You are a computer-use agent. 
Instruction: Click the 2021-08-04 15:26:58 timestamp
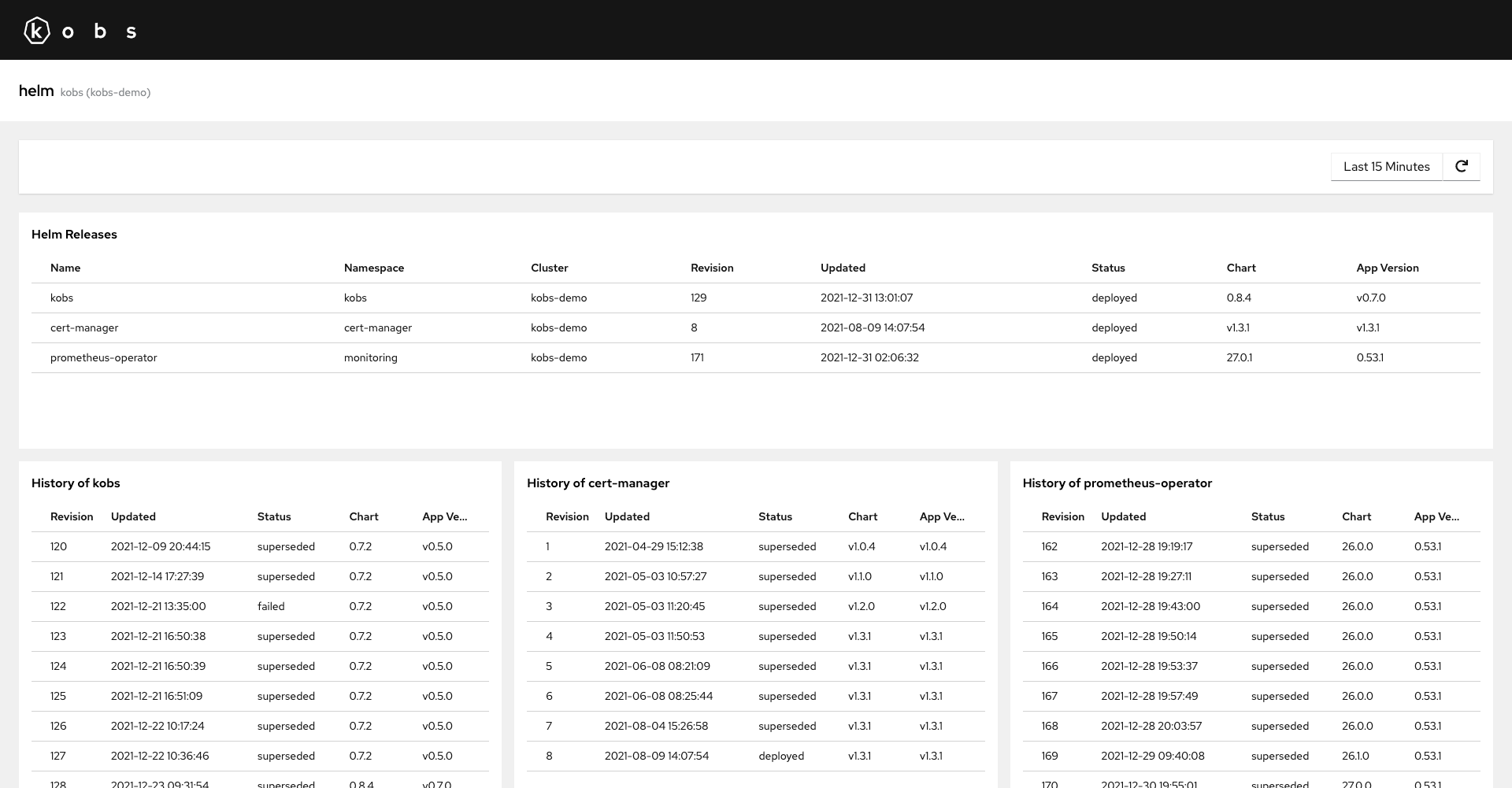pyautogui.click(x=656, y=726)
